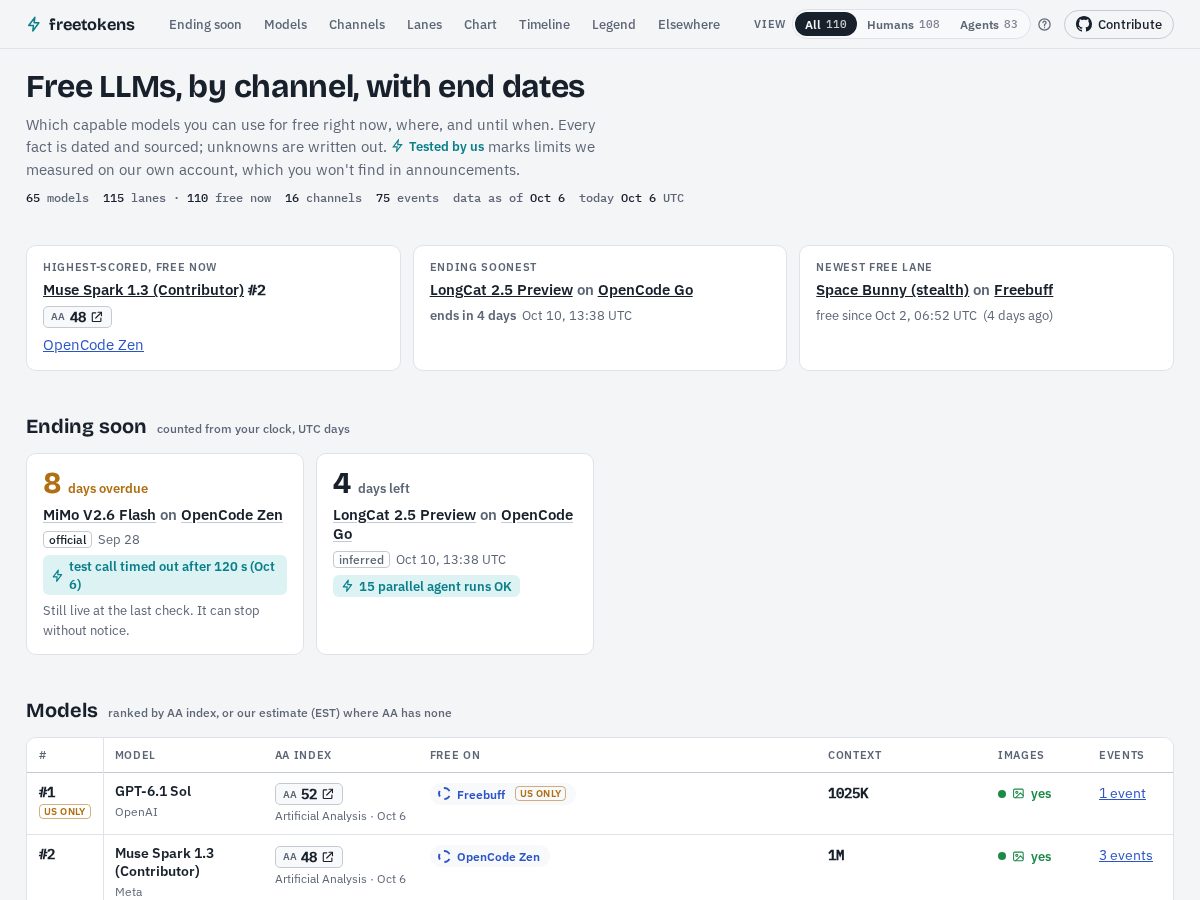Open OpenCode Zen link in 8 days overdue card
Image resolution: width=1200 pixels, height=900 pixels.
pyautogui.click(x=232, y=515)
